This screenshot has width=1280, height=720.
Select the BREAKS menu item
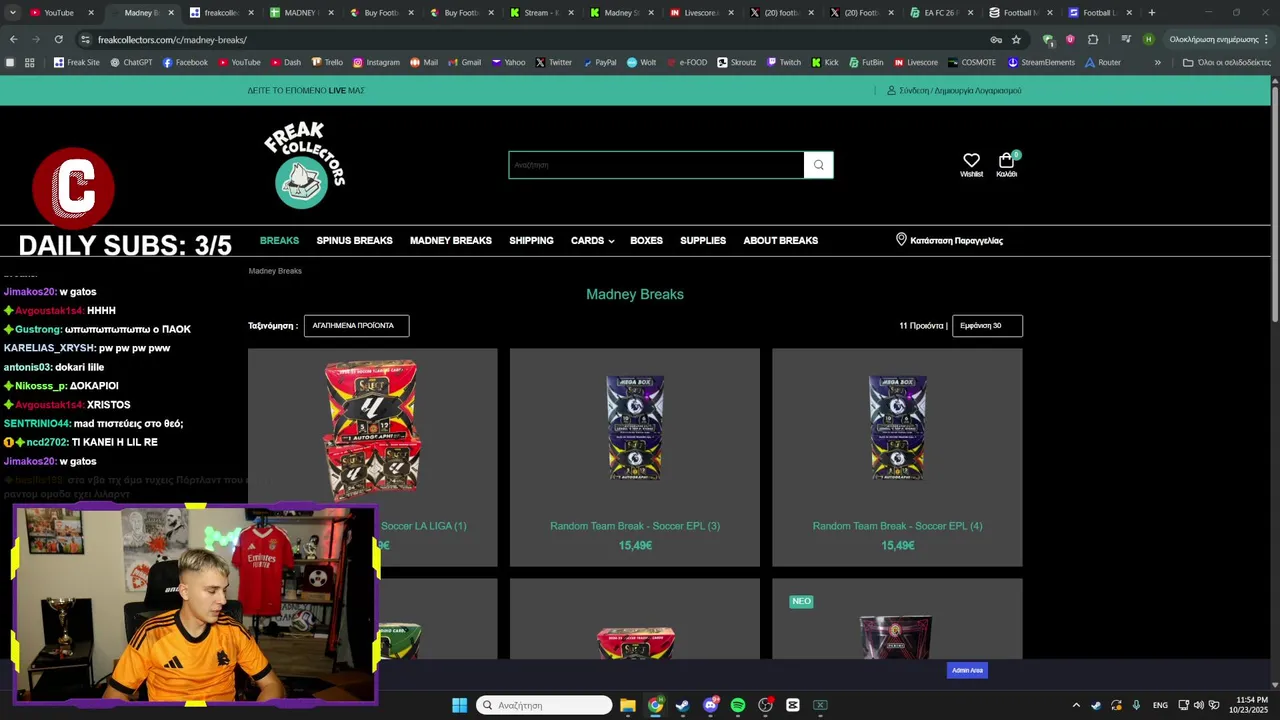click(279, 241)
